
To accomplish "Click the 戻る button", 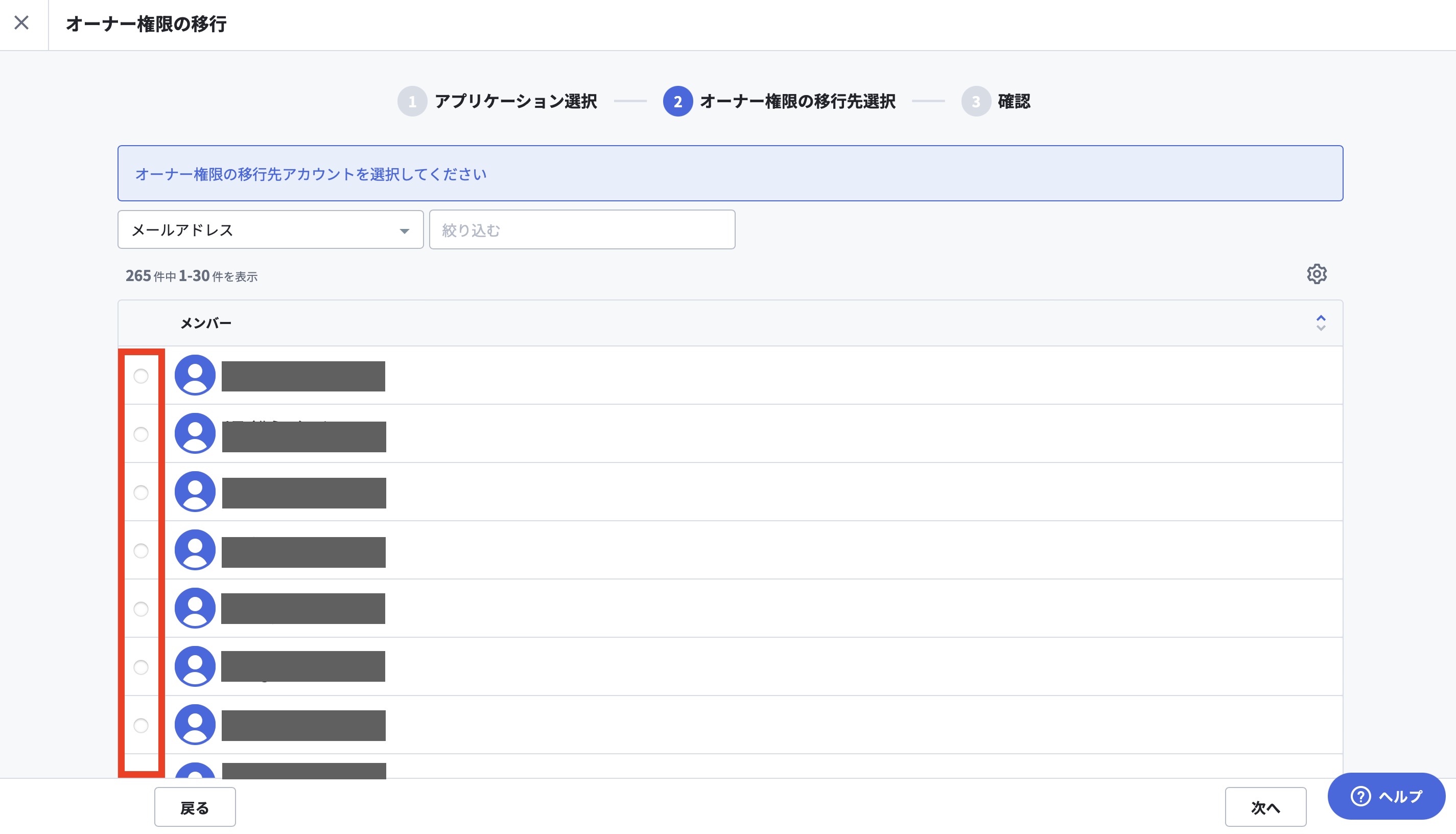I will (x=195, y=807).
